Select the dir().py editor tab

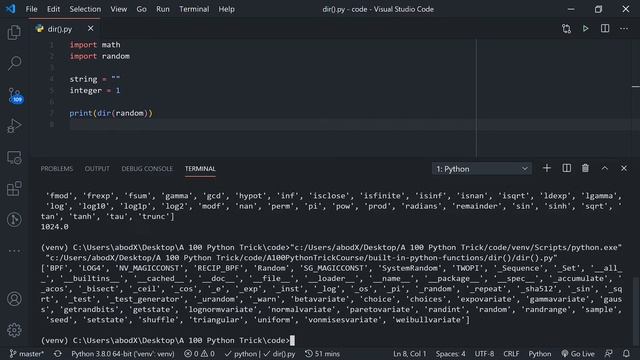60,29
